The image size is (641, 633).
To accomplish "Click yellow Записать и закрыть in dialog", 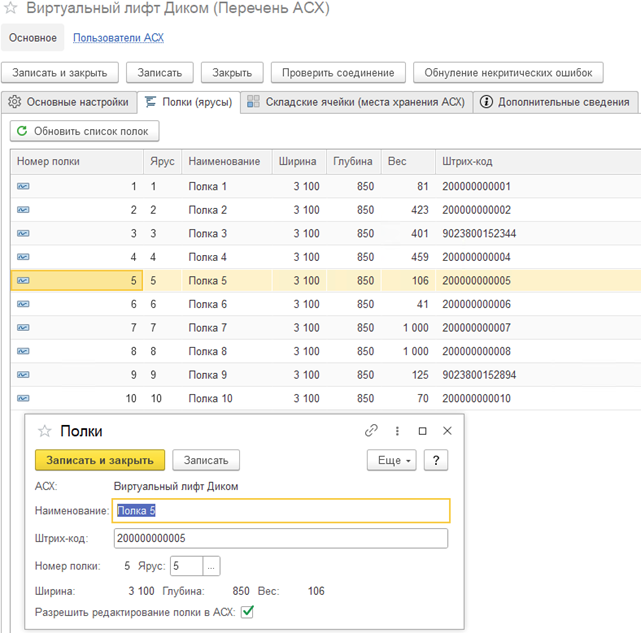I will [x=99, y=460].
